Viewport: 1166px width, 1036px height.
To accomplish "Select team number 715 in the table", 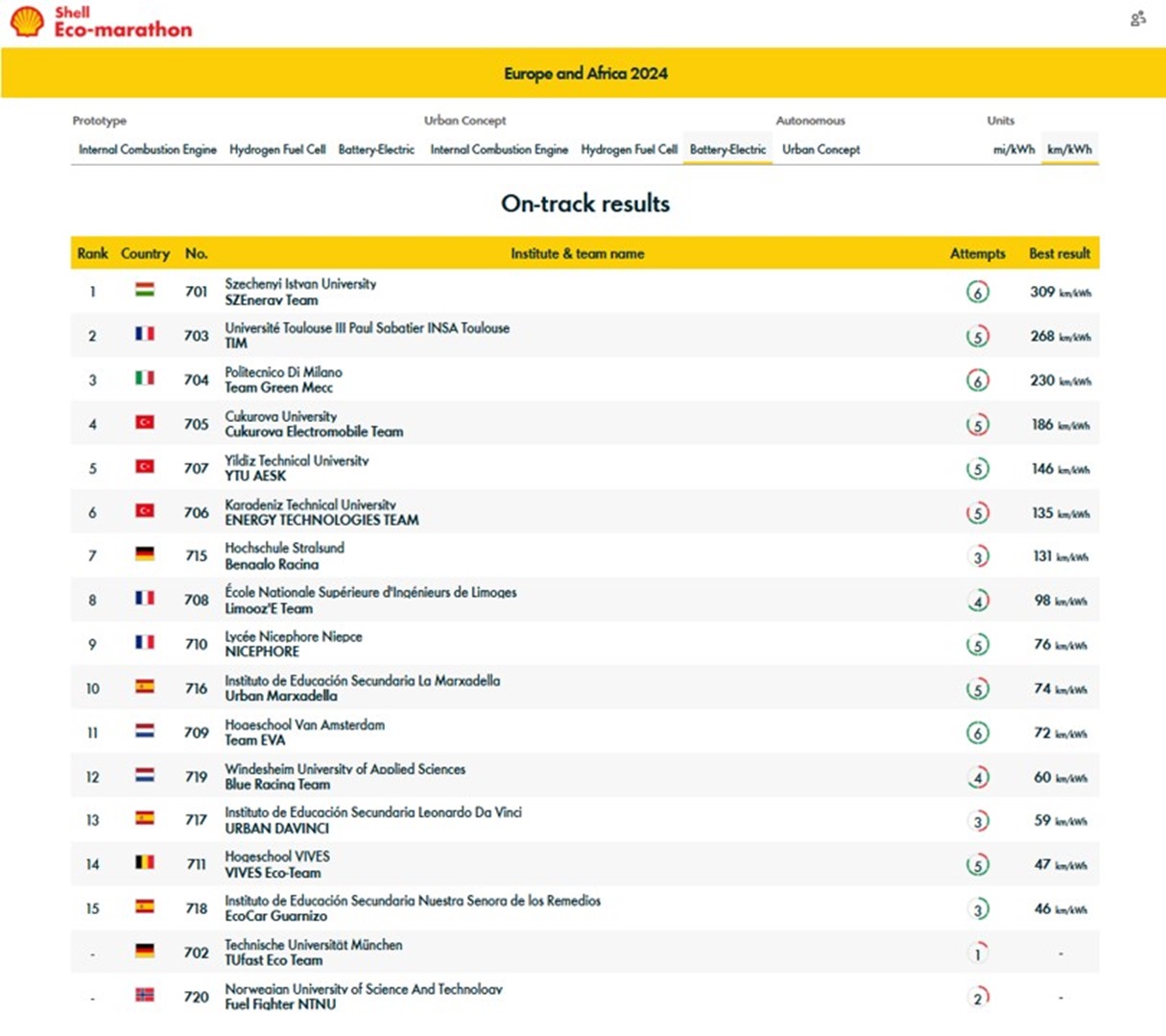I will (197, 555).
